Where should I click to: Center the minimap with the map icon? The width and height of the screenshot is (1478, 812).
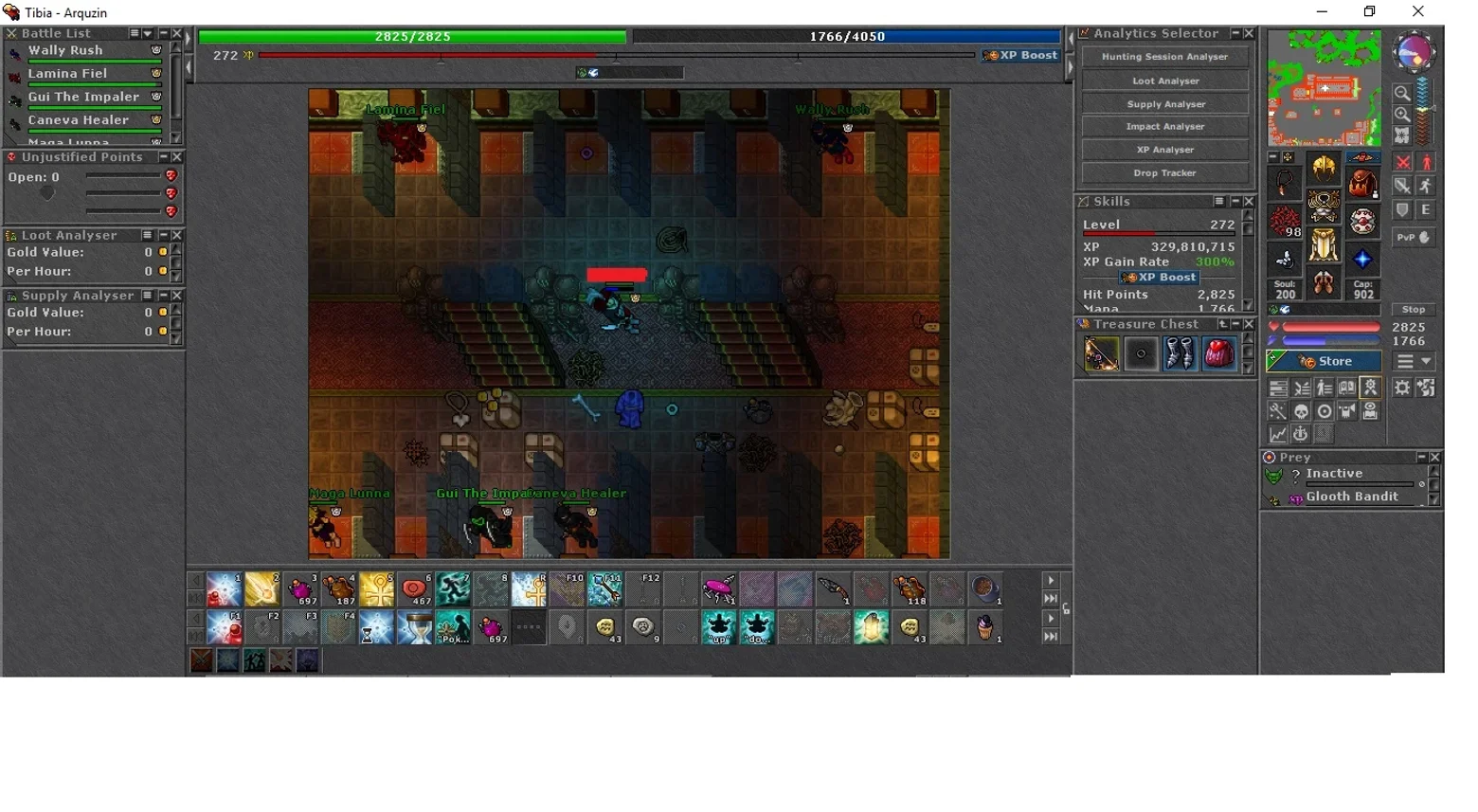point(1402,135)
